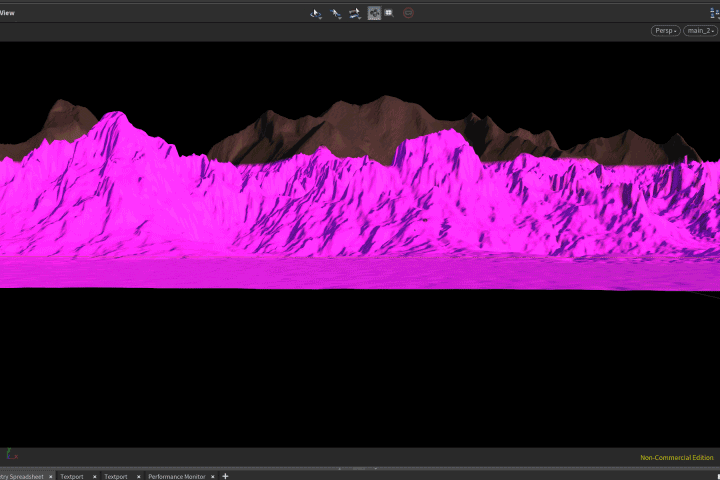Switch to the Geometry Spreadsheet tab

[22, 476]
